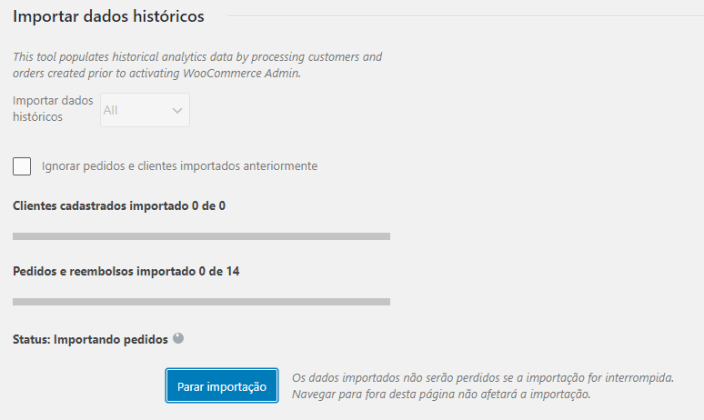Image resolution: width=704 pixels, height=420 pixels.
Task: Select the 'Pedidos e reembolsos importado 0 de 14' text
Action: click(x=126, y=271)
